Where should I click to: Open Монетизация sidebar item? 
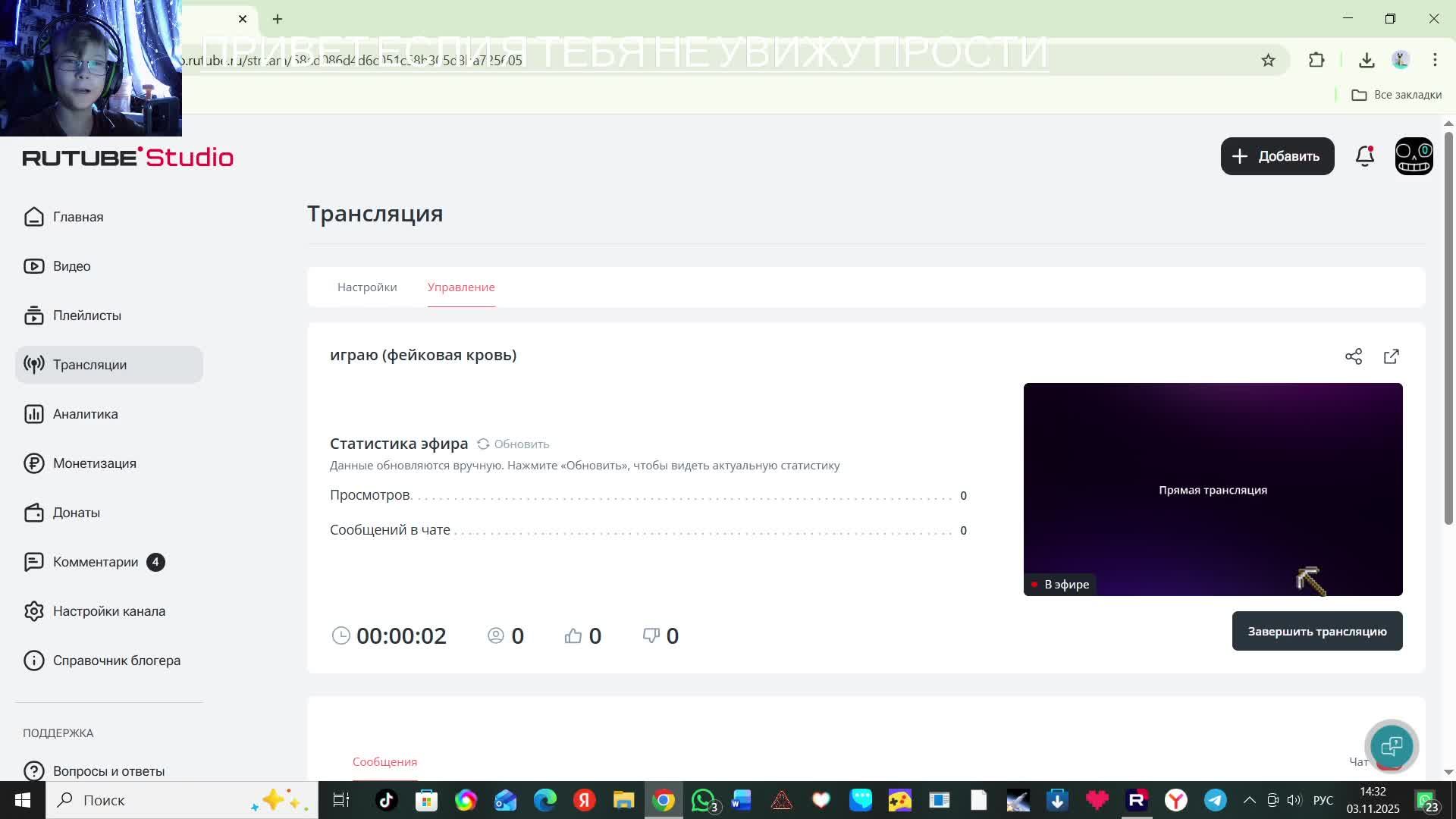click(94, 463)
